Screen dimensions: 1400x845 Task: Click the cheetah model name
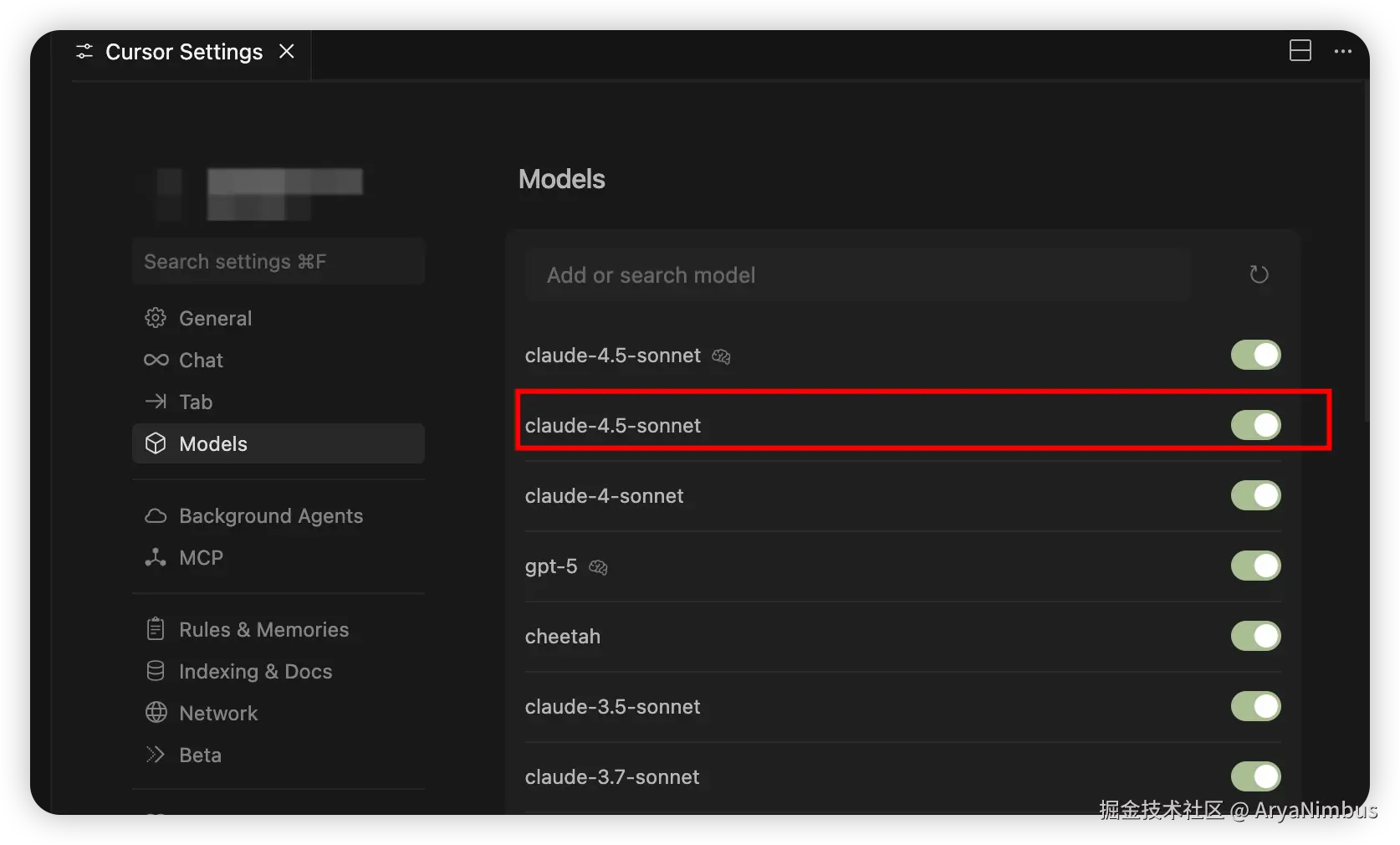pyautogui.click(x=563, y=637)
